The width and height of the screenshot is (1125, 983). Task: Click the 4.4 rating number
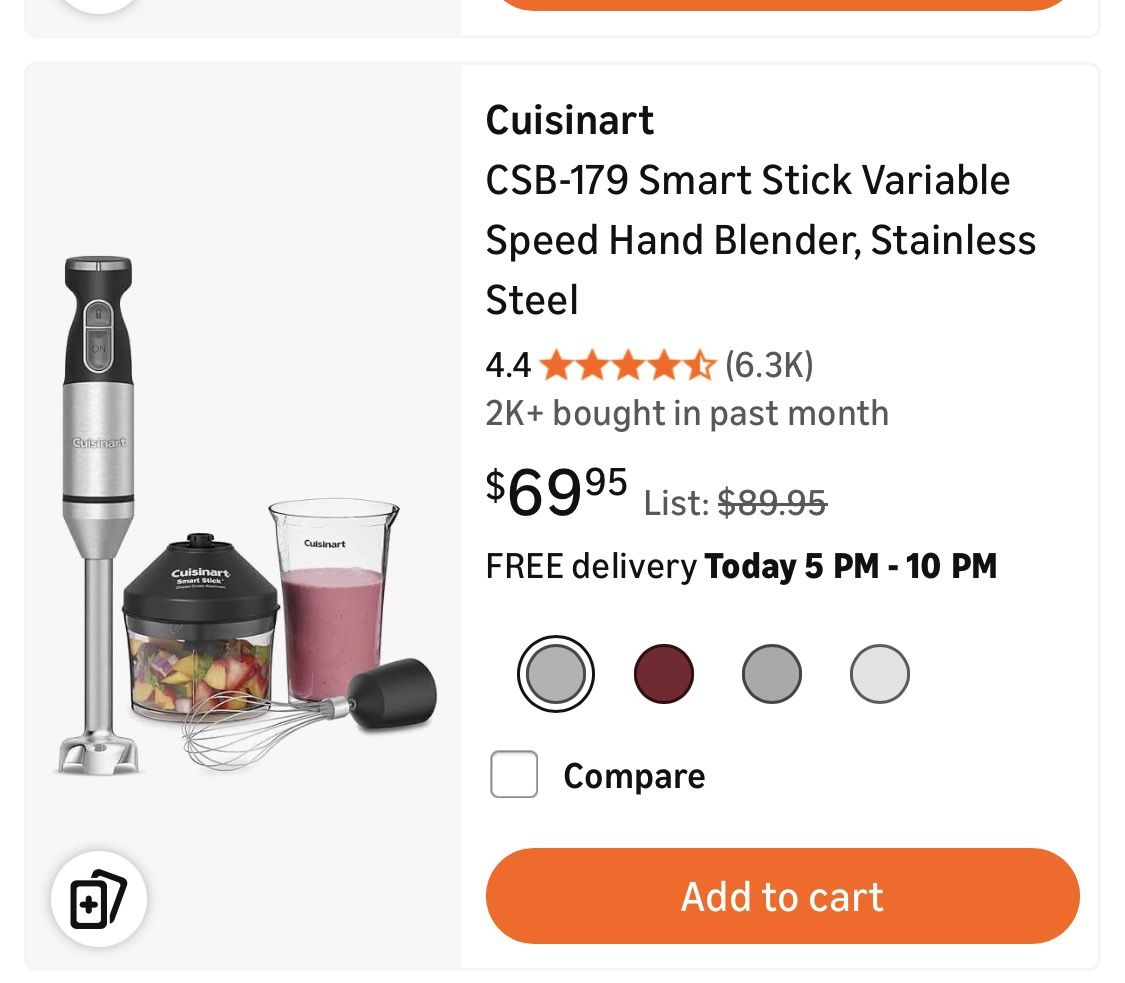tap(508, 365)
